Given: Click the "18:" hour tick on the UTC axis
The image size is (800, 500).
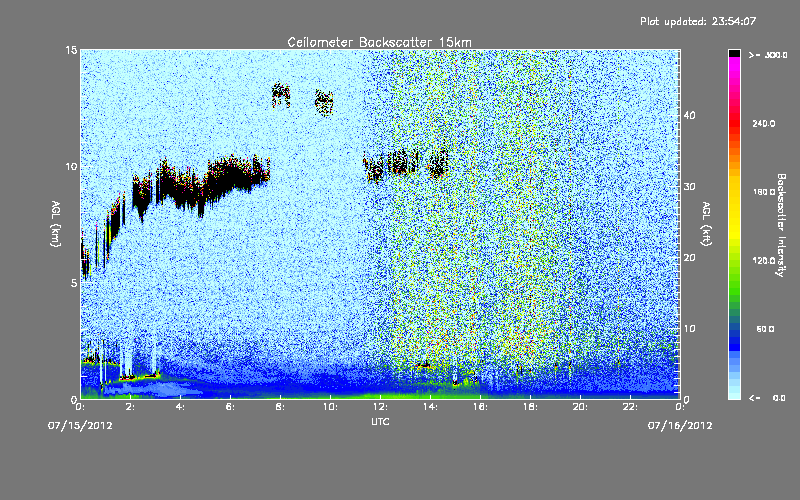Looking at the screenshot, I should click(x=530, y=407).
